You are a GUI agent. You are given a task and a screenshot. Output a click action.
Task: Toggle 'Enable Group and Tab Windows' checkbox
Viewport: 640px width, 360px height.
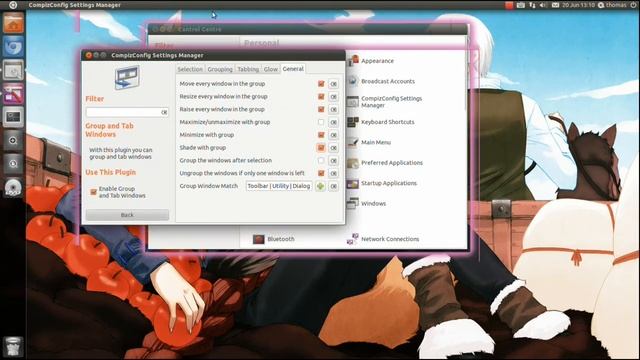coord(93,192)
